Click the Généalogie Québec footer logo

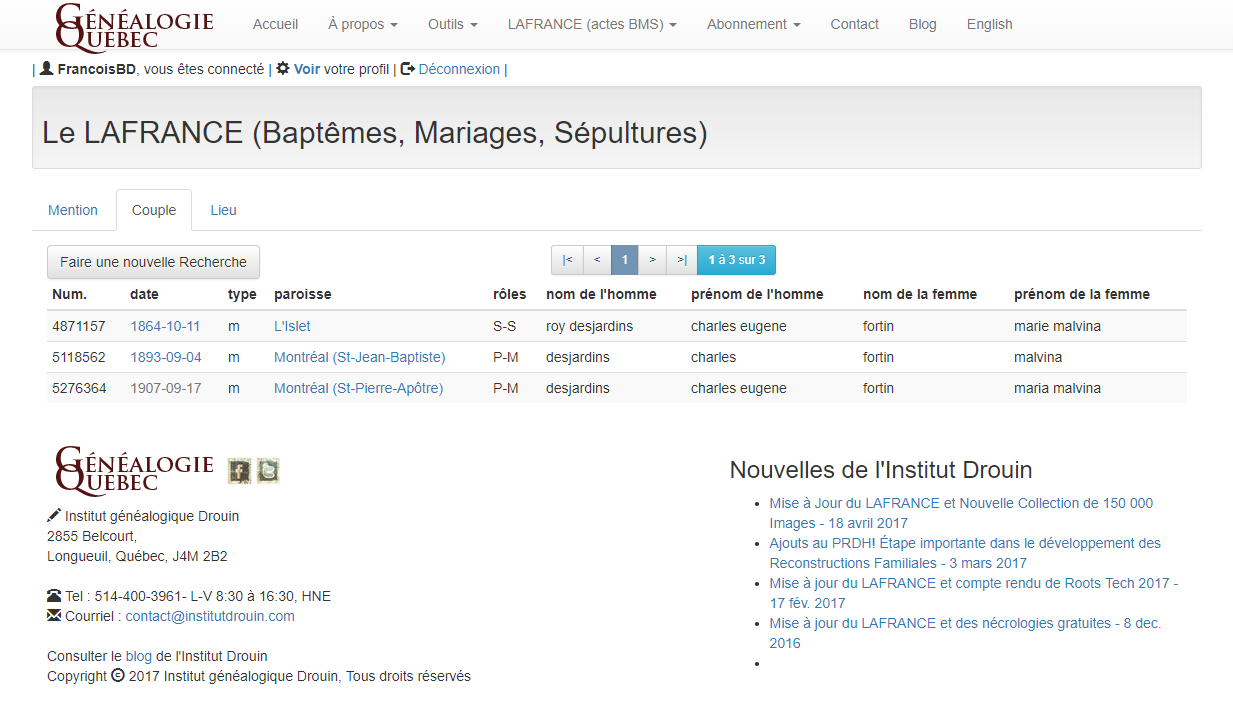(x=134, y=471)
